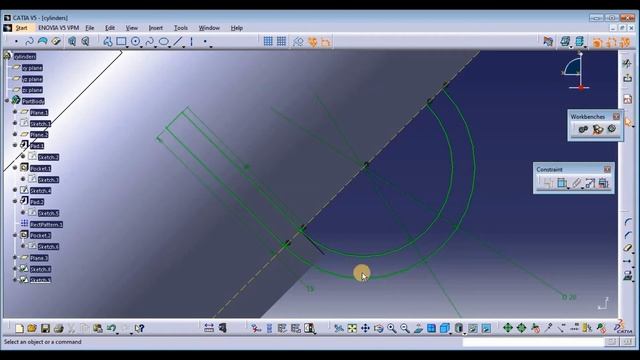Open the Line tool dropdown arrow
The image size is (640, 360).
184,47
